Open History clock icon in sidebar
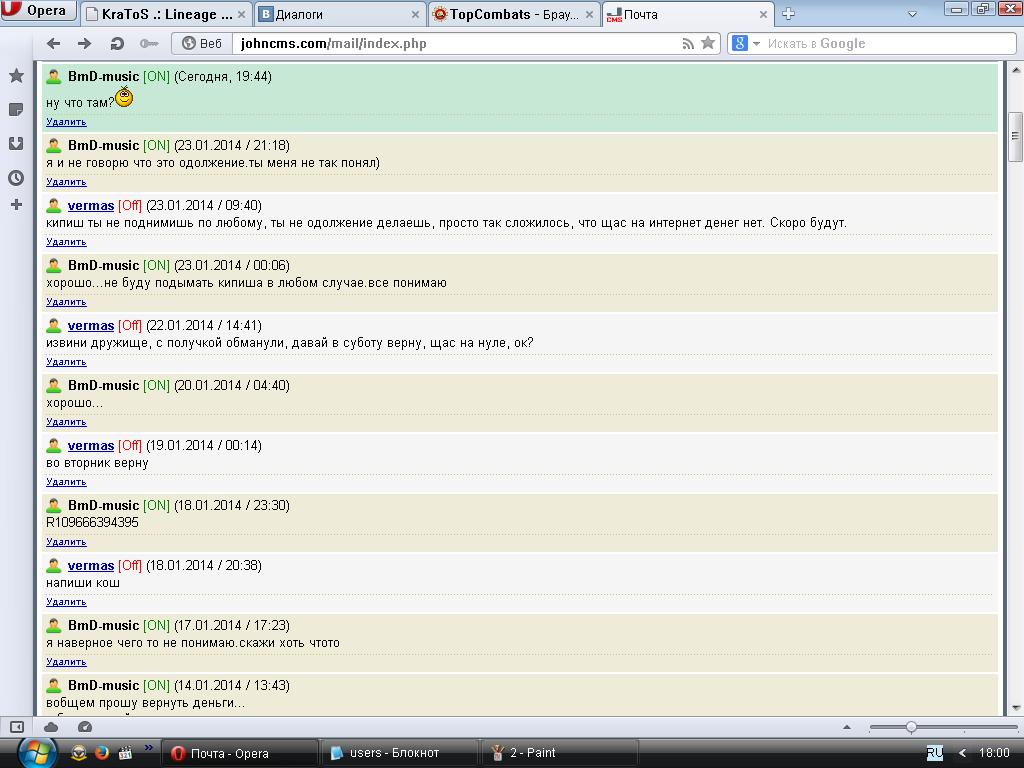 [x=16, y=178]
